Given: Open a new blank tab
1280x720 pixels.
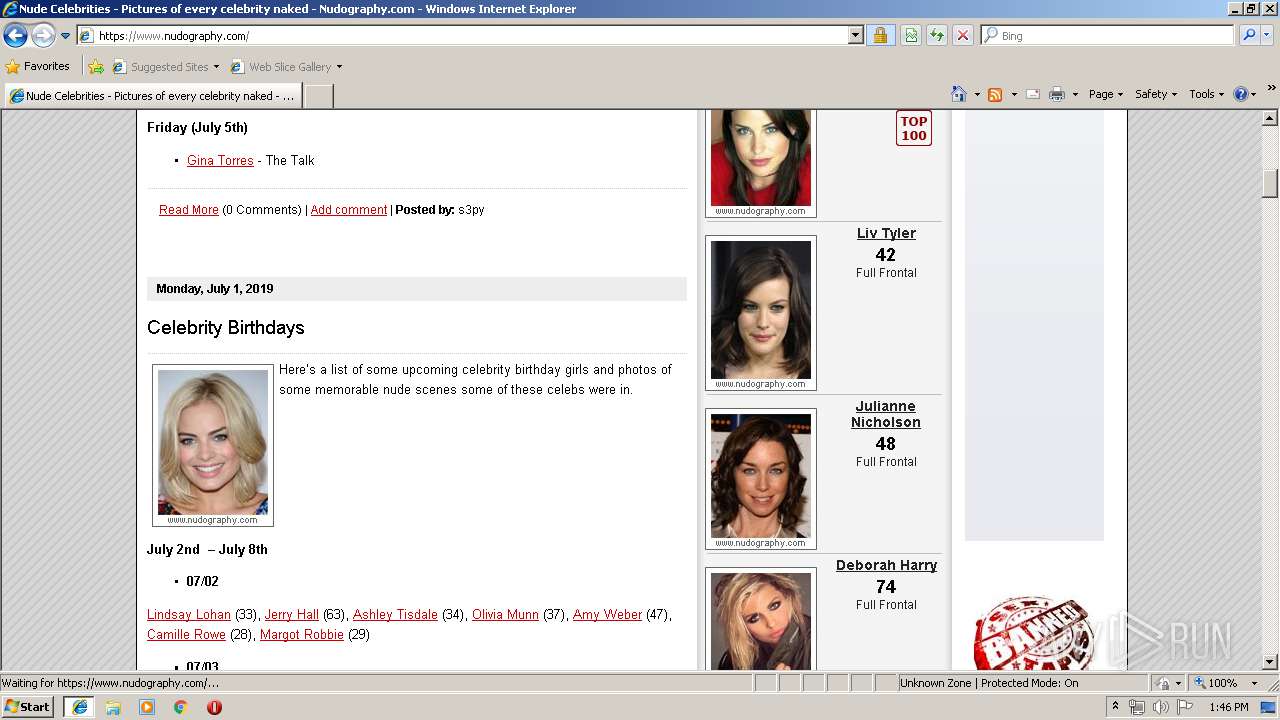Looking at the screenshot, I should 318,96.
